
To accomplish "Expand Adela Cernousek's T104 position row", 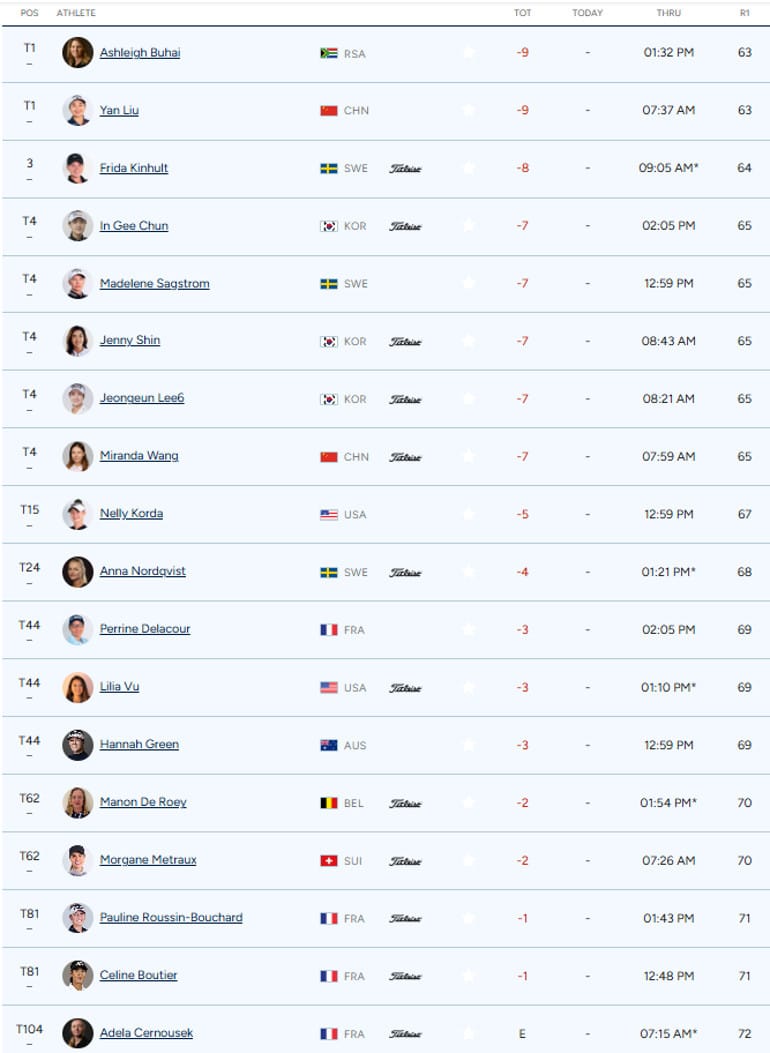I will point(30,1034).
